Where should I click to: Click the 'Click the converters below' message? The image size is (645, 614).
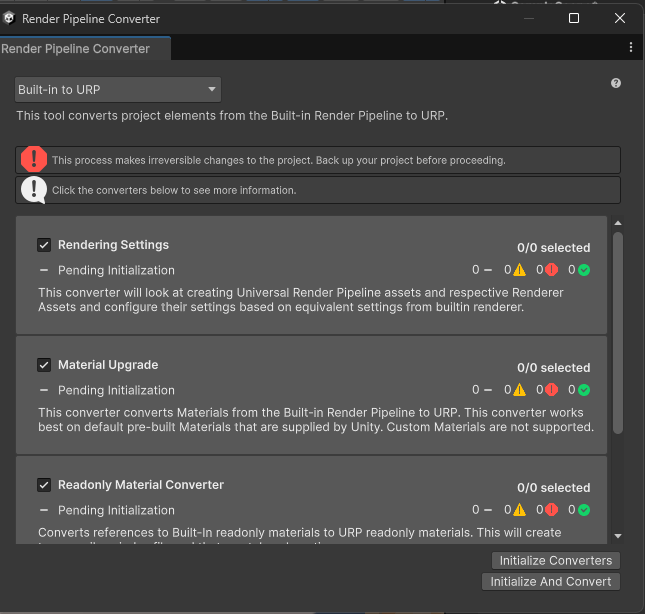[174, 190]
